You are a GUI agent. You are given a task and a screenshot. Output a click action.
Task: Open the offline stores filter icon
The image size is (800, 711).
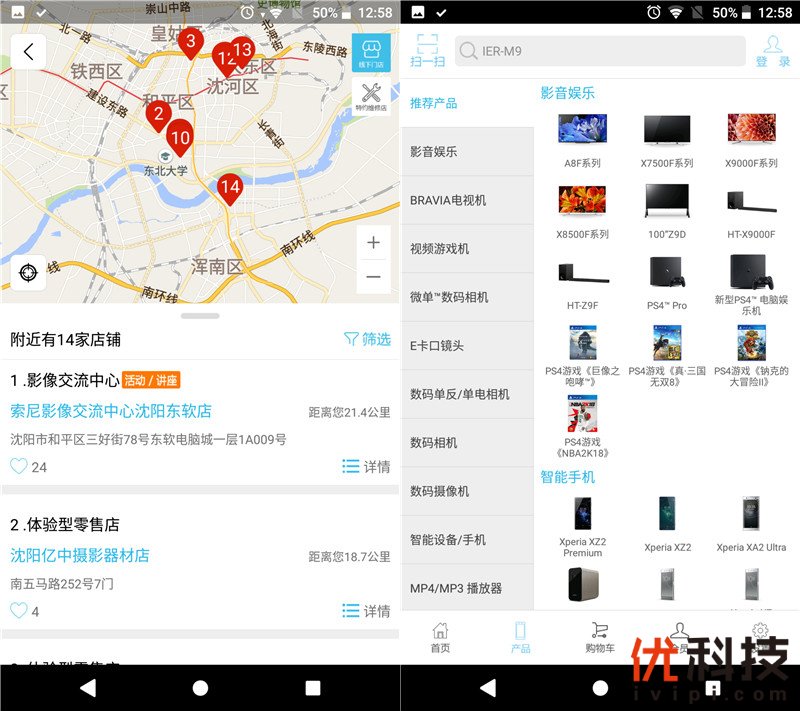click(x=371, y=53)
